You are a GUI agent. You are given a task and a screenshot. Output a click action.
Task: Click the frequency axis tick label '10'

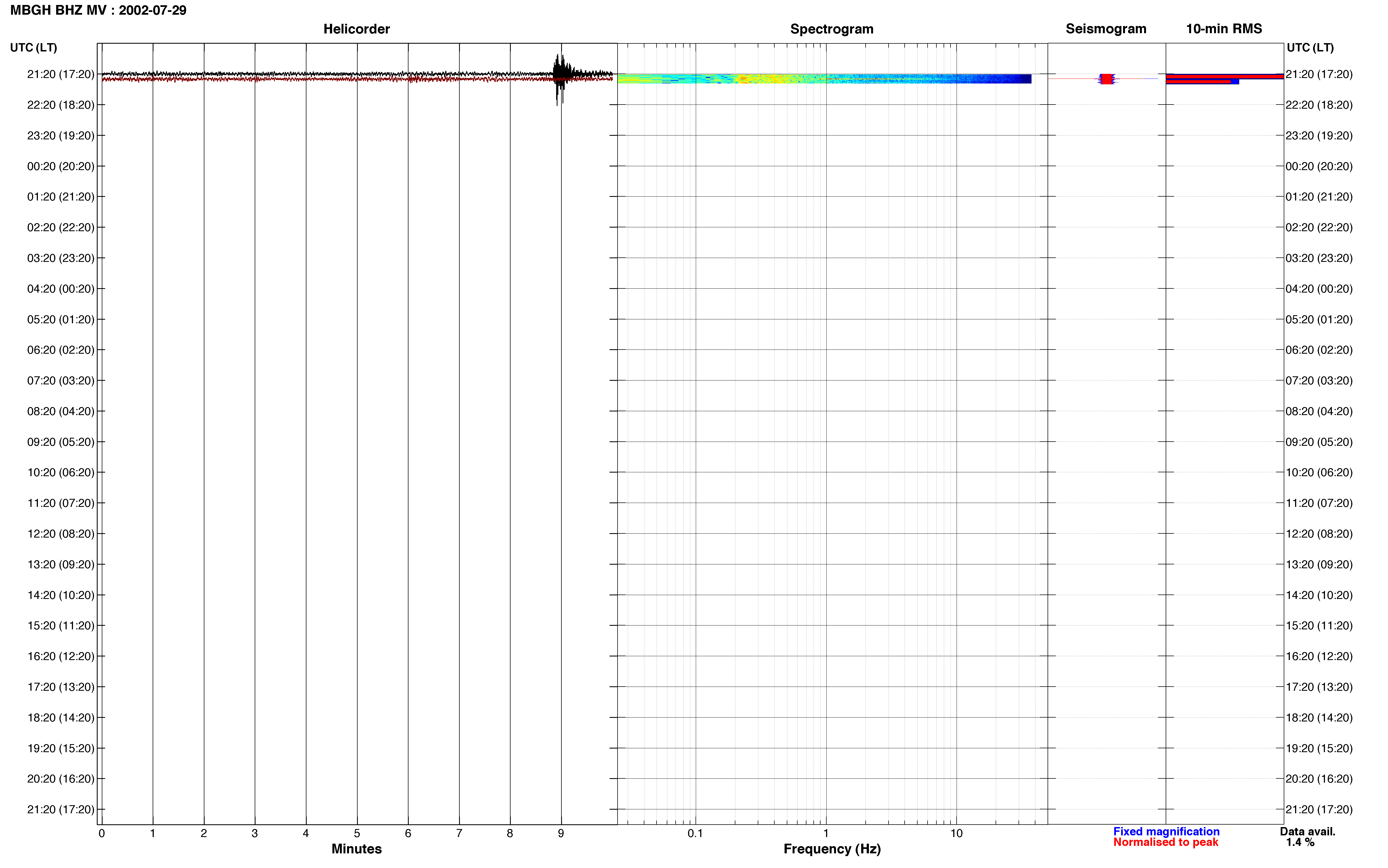point(956,833)
